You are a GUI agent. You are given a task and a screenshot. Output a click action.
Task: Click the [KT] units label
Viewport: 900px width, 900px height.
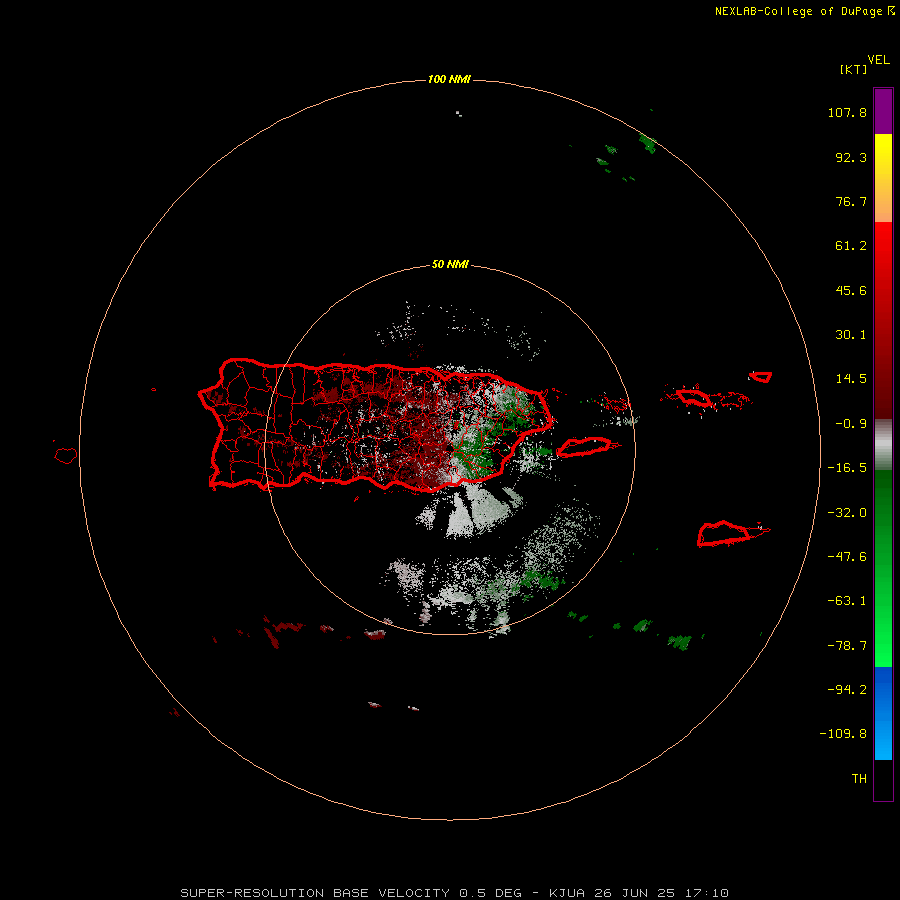tap(853, 69)
